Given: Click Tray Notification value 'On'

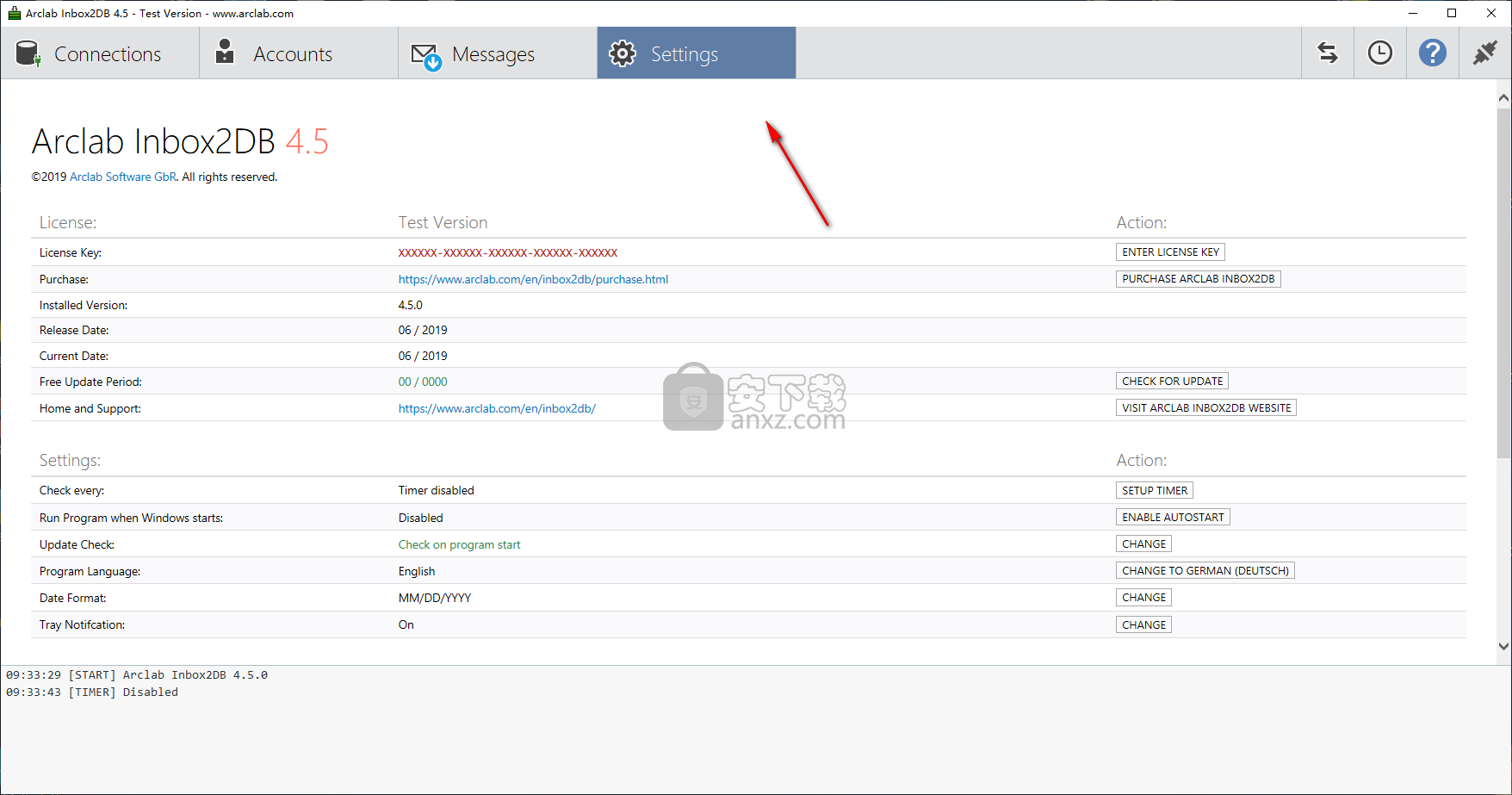Looking at the screenshot, I should pyautogui.click(x=406, y=624).
